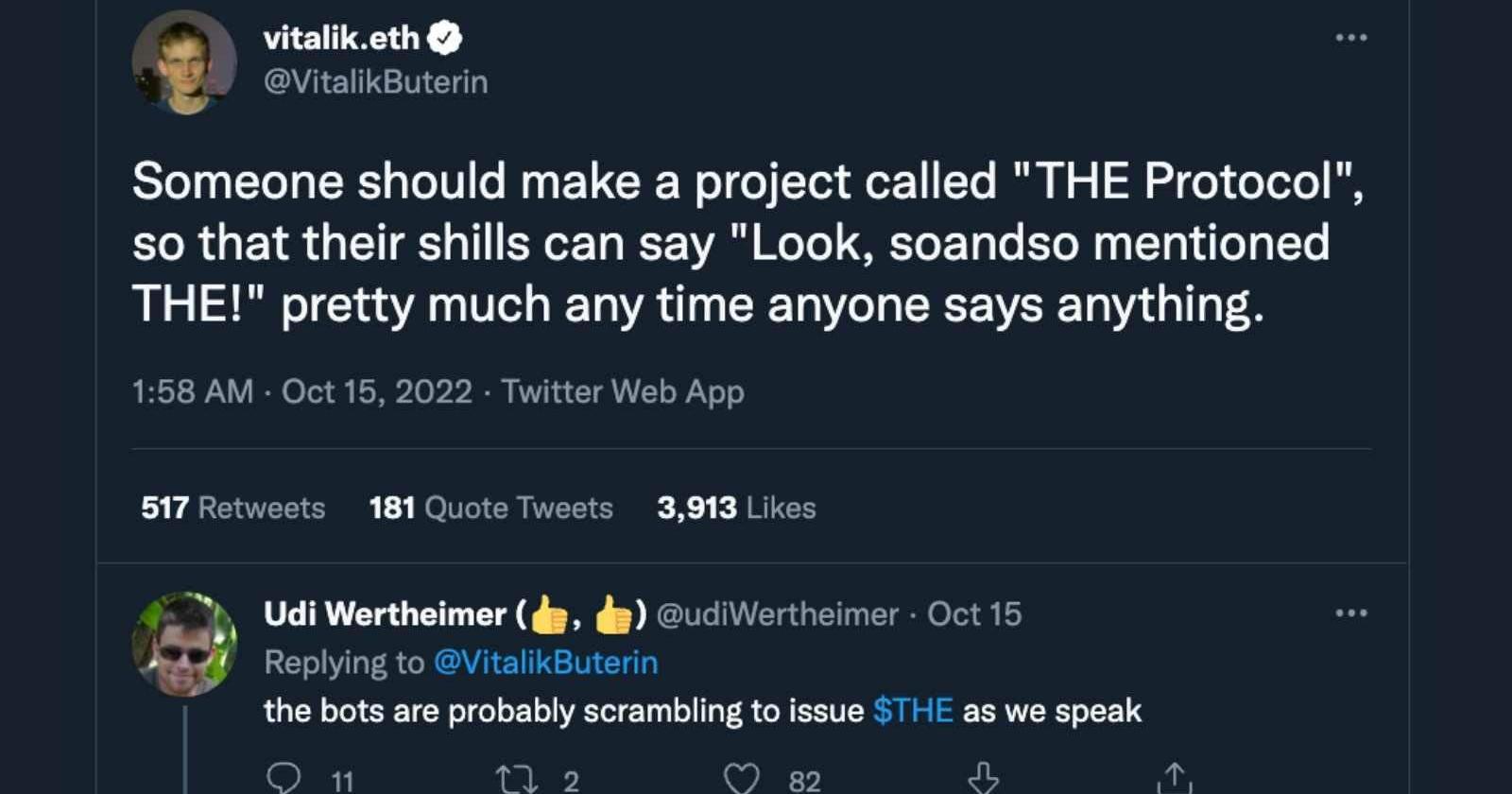View the 517 Retweets list
Screen dimensions: 1512x794
[232, 508]
